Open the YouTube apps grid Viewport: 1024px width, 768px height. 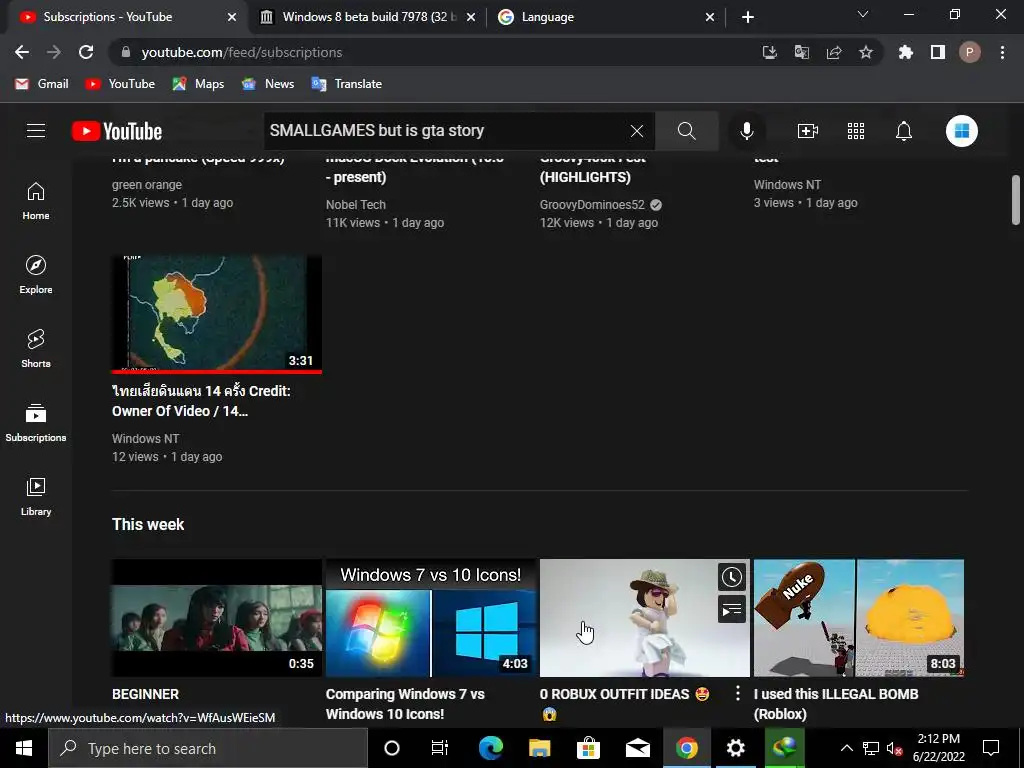[856, 131]
